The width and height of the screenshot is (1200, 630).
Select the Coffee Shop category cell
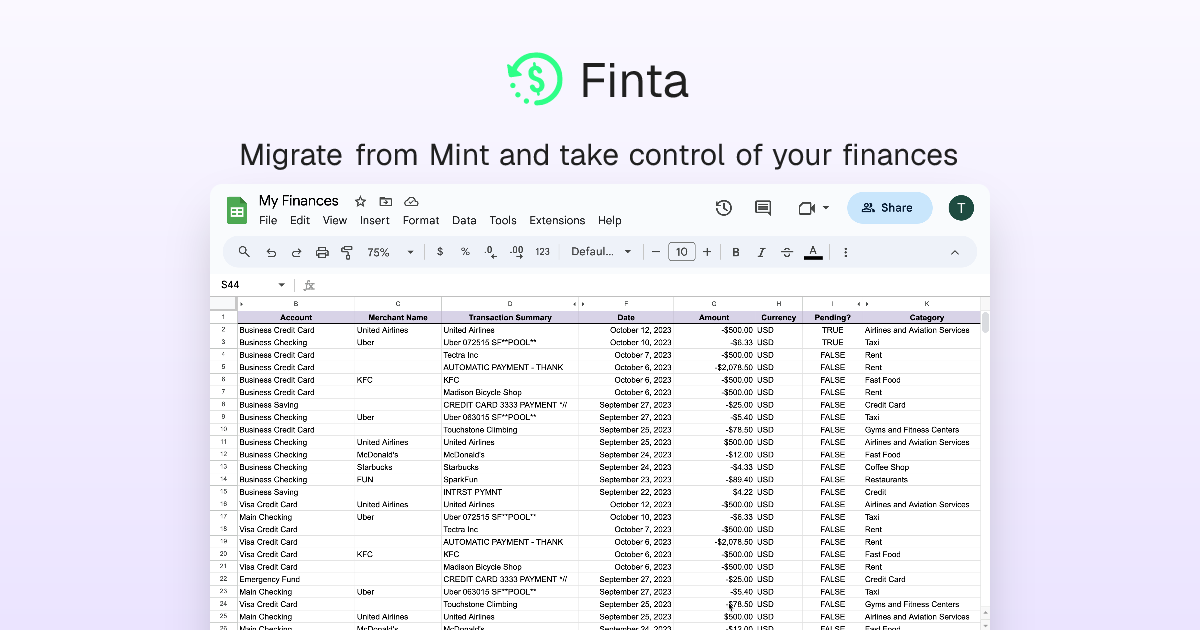coord(922,467)
